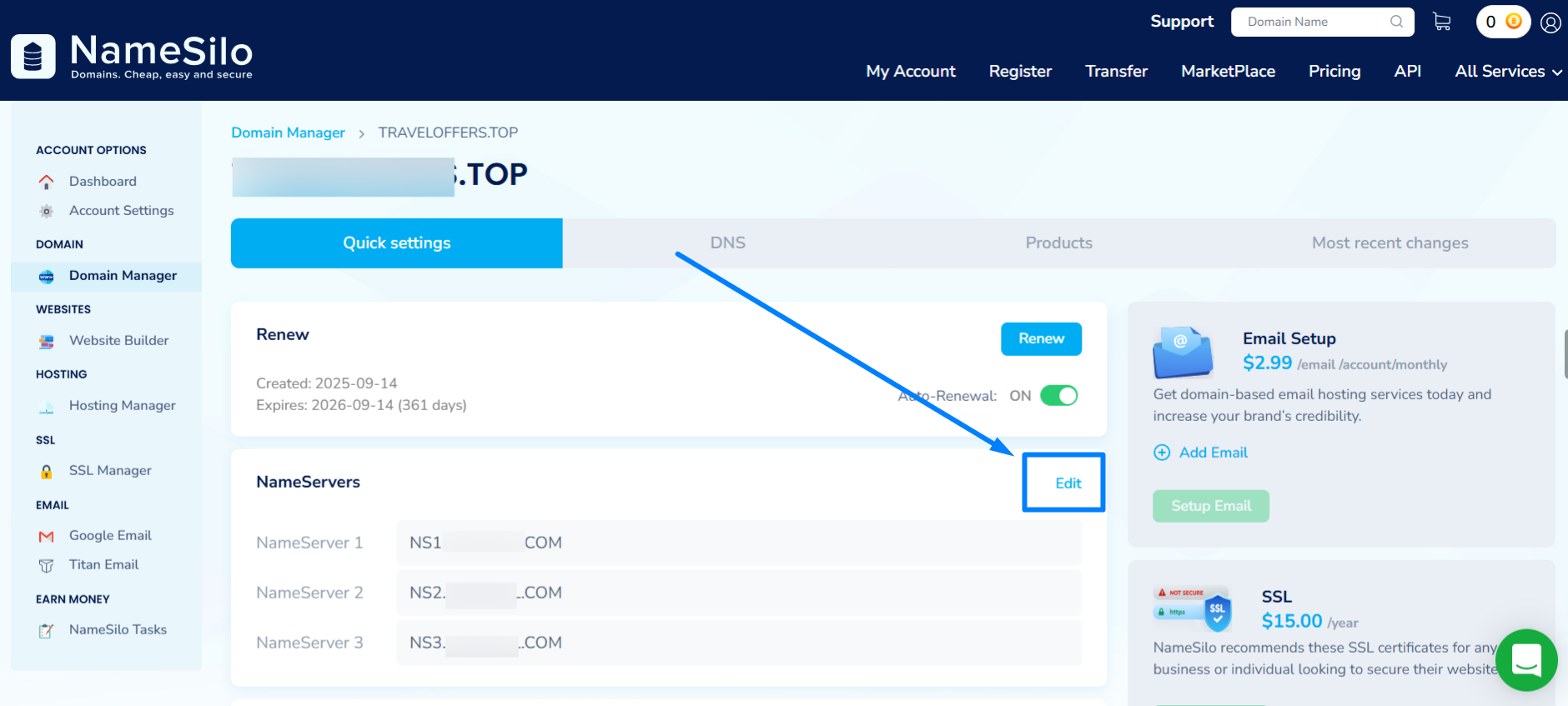Image resolution: width=1568 pixels, height=706 pixels.
Task: Click the Google Email icon
Action: pos(47,537)
